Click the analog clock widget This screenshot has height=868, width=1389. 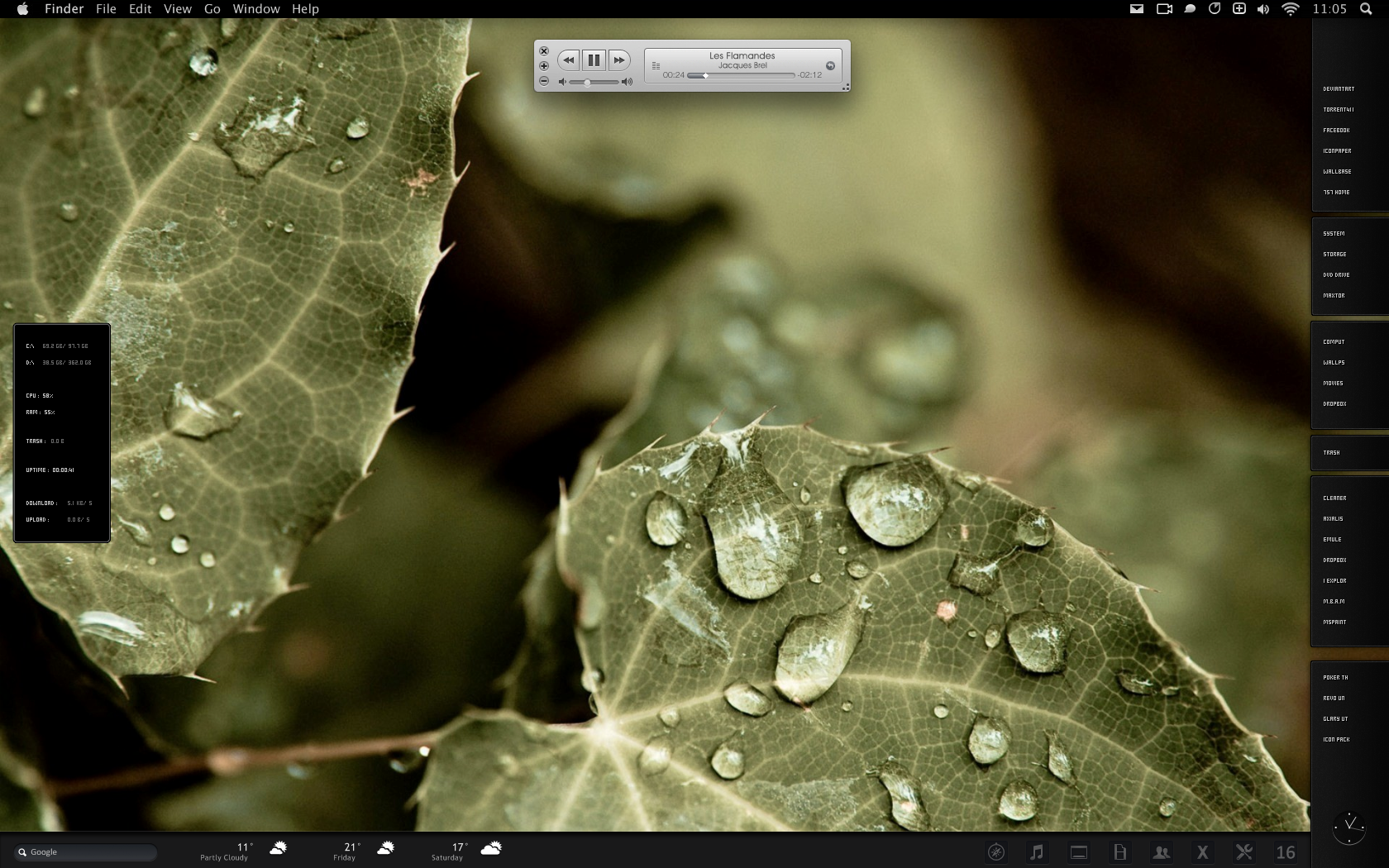point(1349,827)
